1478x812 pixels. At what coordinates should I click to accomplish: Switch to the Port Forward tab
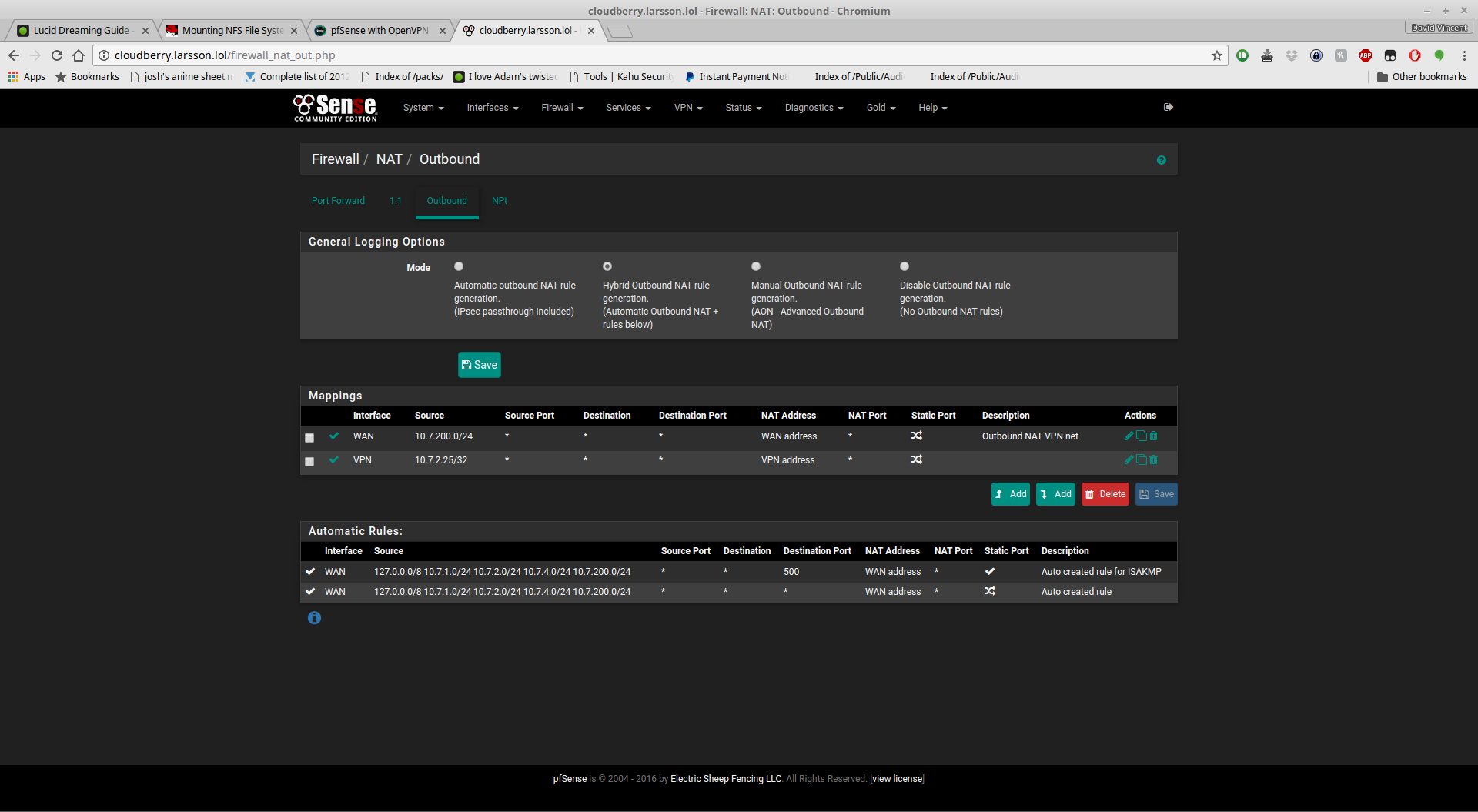[338, 201]
